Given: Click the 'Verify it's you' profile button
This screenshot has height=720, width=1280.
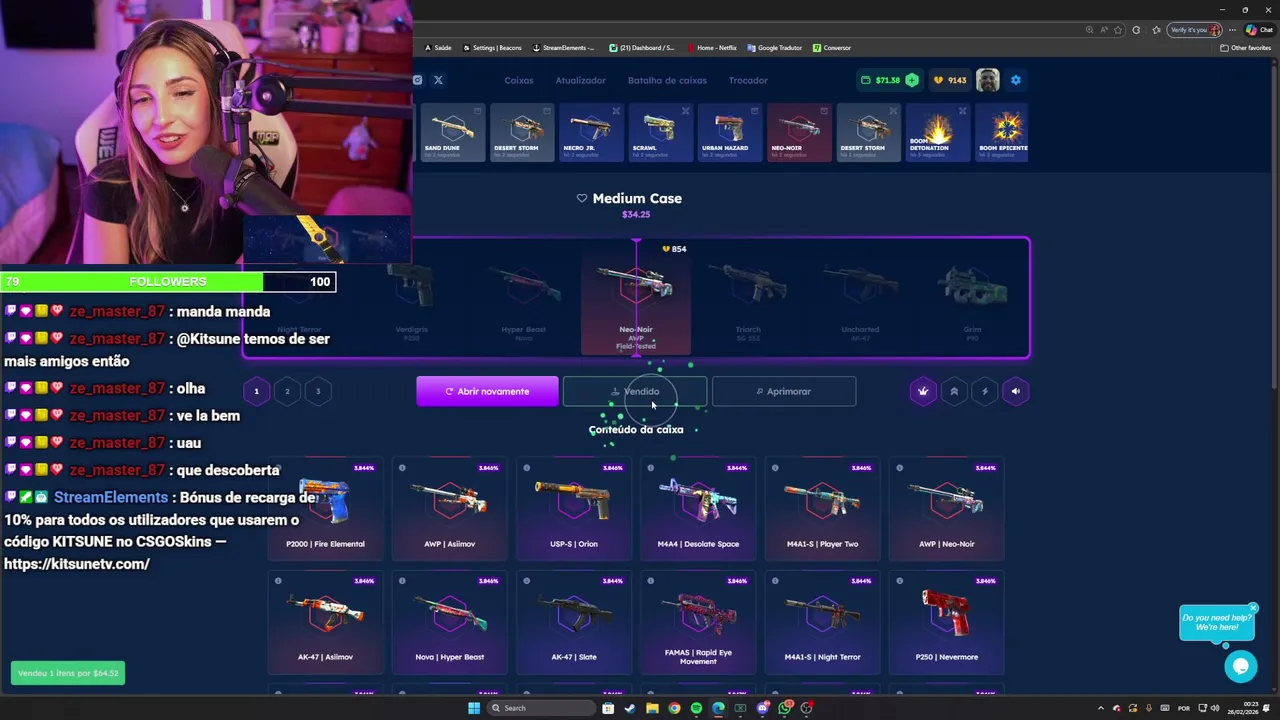Looking at the screenshot, I should [x=1195, y=30].
